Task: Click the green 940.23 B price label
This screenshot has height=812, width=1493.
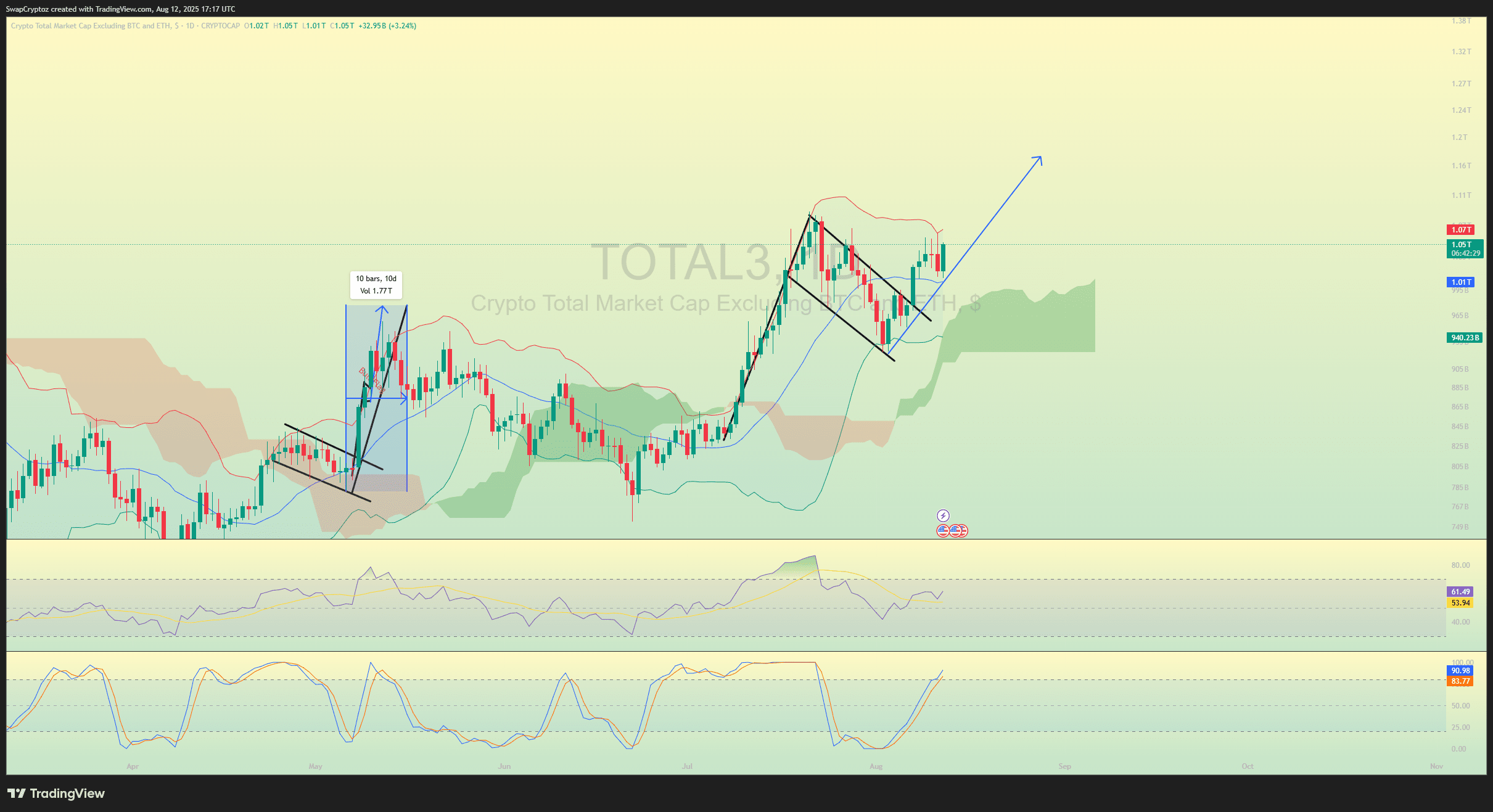Action: pyautogui.click(x=1464, y=338)
